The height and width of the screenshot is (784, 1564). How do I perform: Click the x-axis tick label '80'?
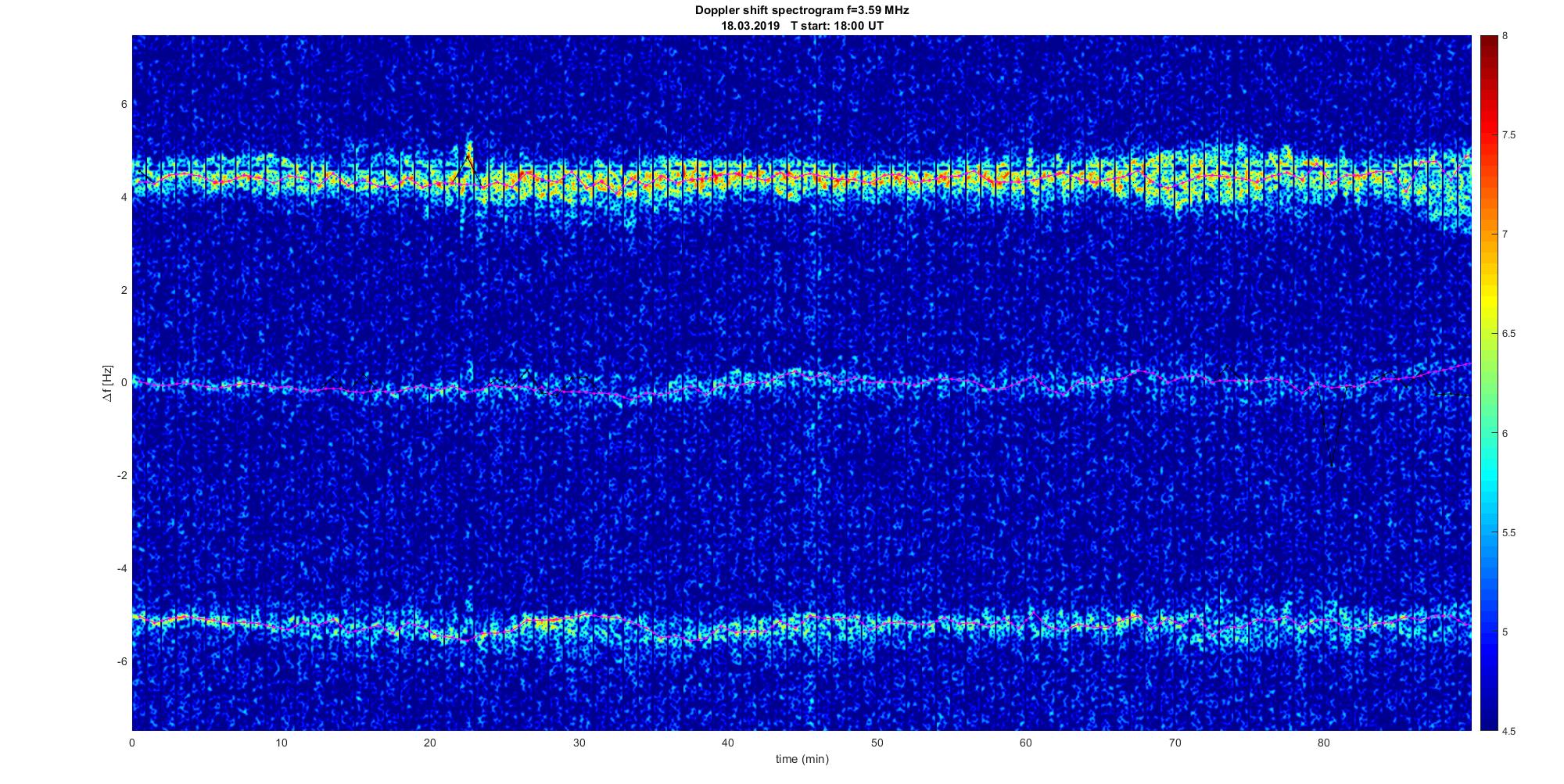(1323, 743)
